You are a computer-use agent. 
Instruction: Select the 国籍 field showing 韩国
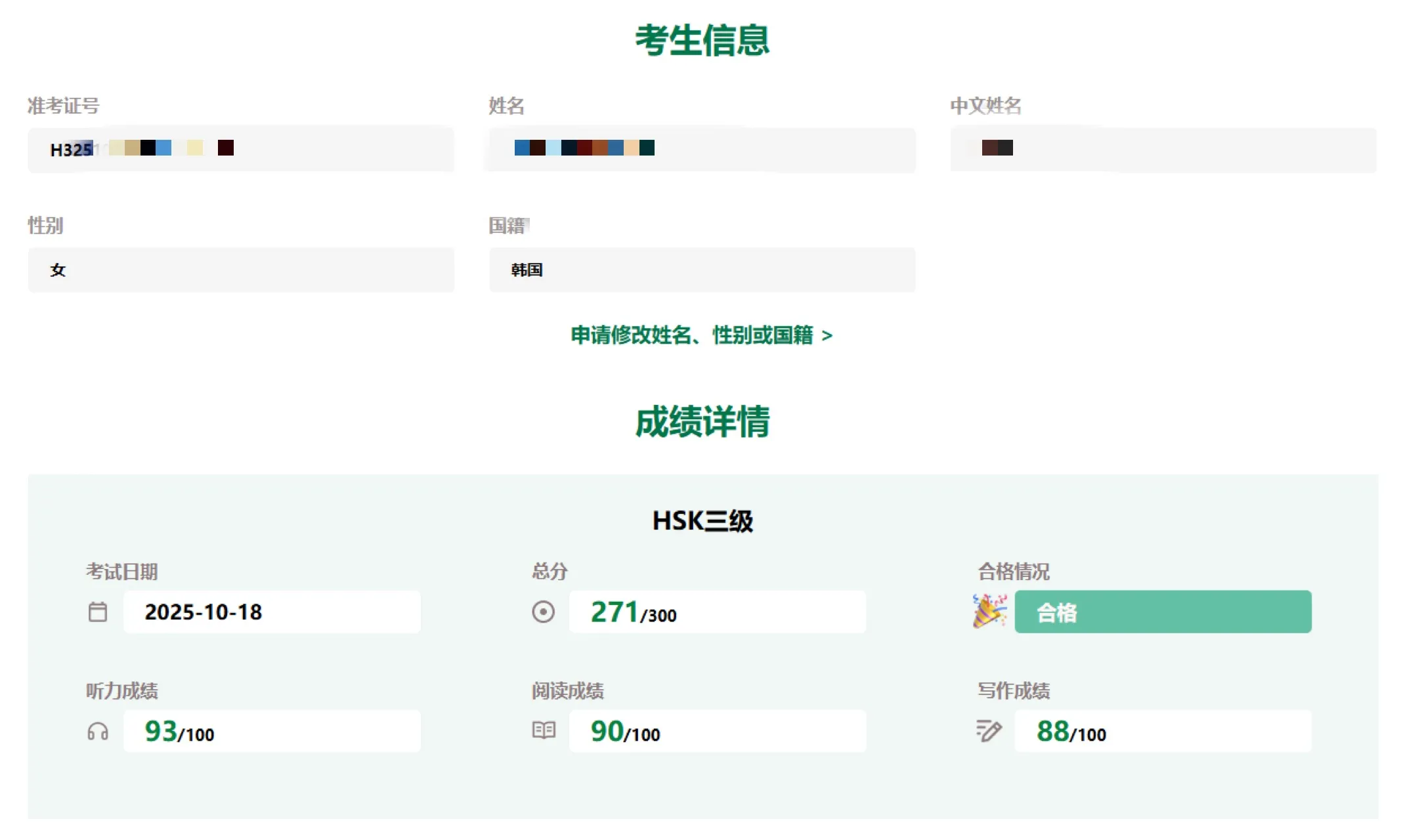point(701,269)
